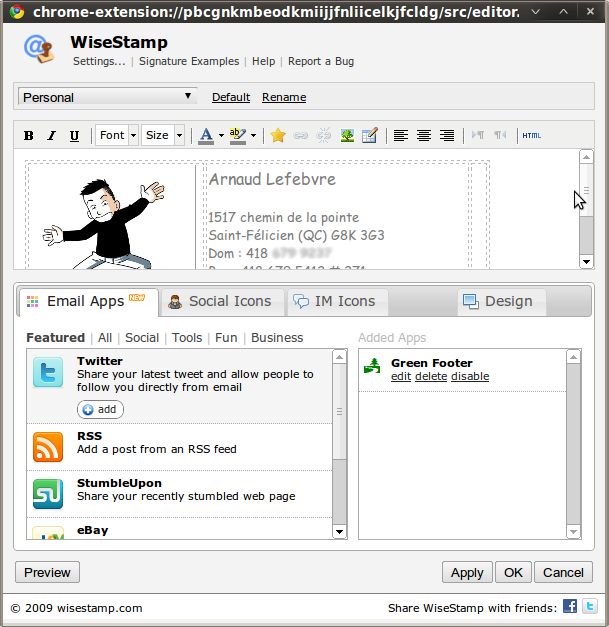Image resolution: width=609 pixels, height=627 pixels.
Task: Filter apps by Social category
Action: [x=142, y=338]
